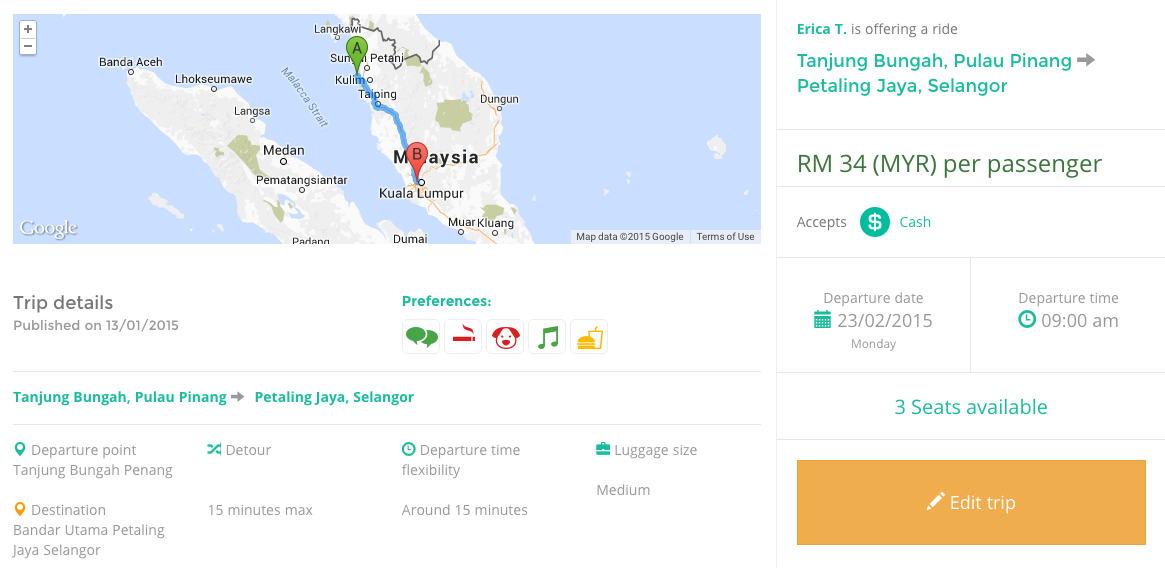The width and height of the screenshot is (1165, 568).
Task: Click the green music note preference icon
Action: click(547, 337)
